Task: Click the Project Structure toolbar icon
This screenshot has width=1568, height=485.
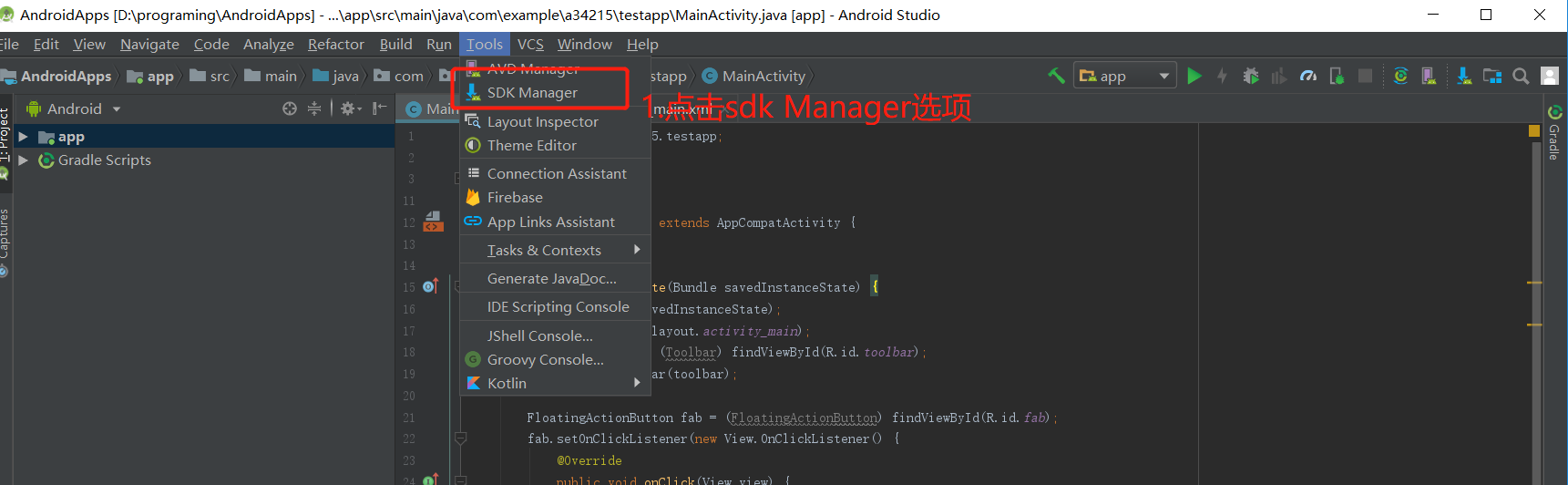Action: point(1492,76)
